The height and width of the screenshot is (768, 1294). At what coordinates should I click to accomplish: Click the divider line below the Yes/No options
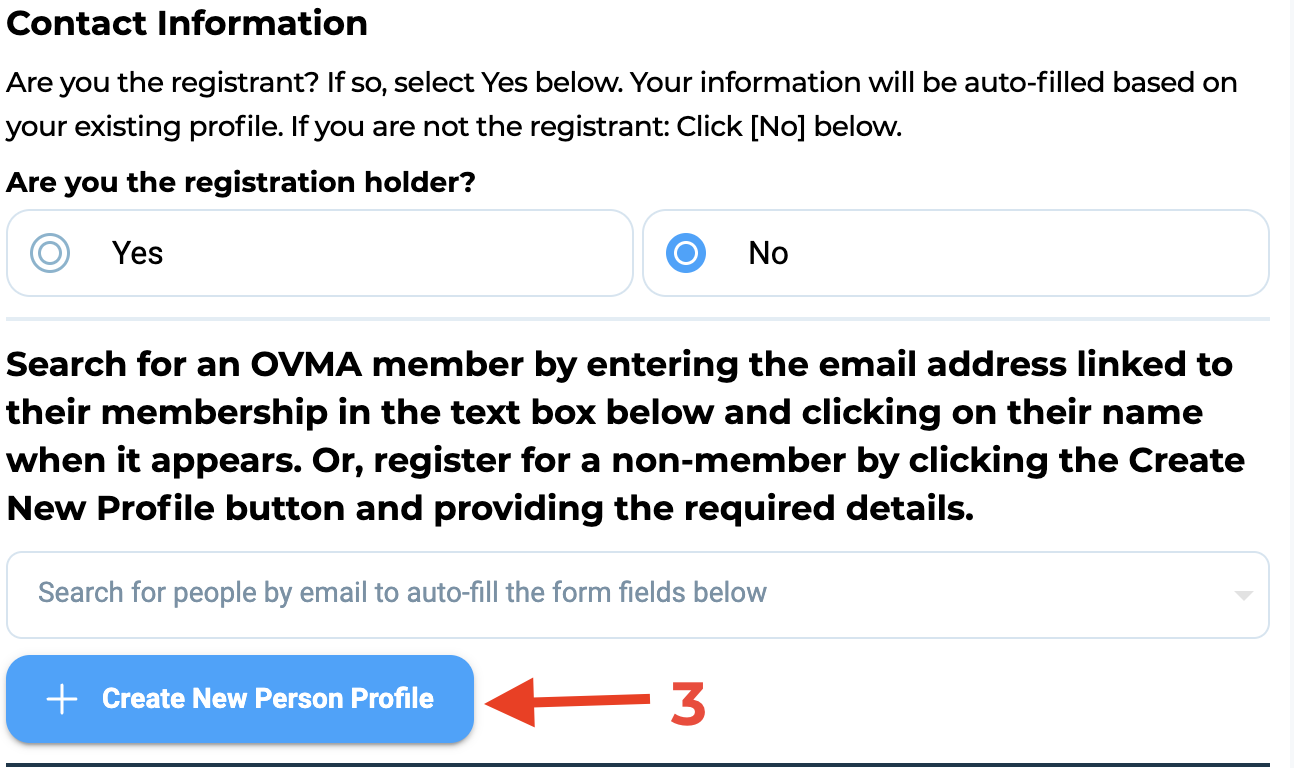[638, 319]
